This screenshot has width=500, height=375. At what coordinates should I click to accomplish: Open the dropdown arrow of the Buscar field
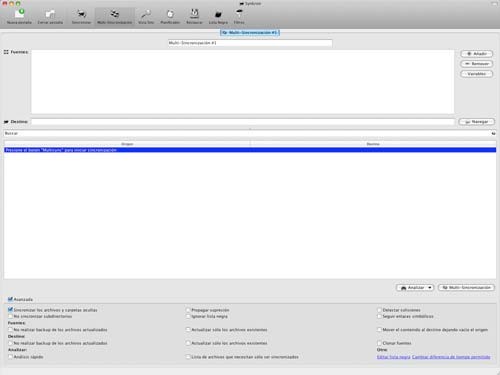[493, 133]
